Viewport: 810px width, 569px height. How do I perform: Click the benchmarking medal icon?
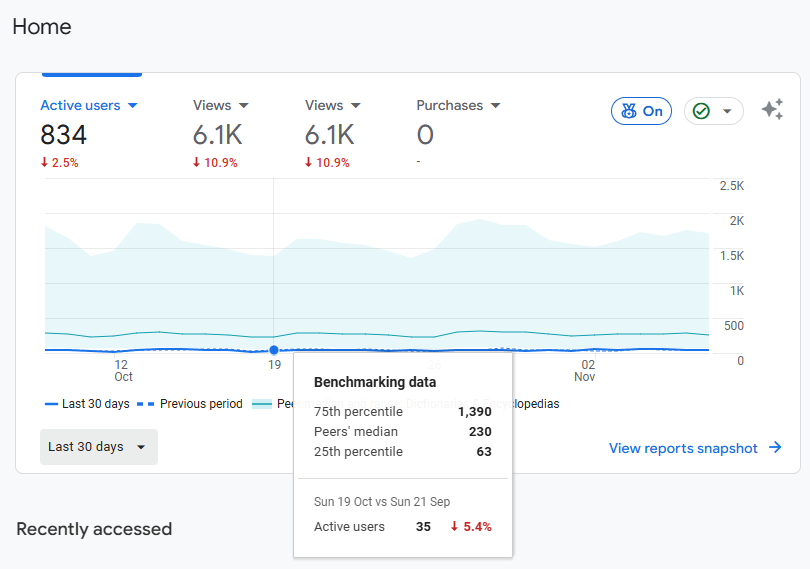pyautogui.click(x=628, y=111)
